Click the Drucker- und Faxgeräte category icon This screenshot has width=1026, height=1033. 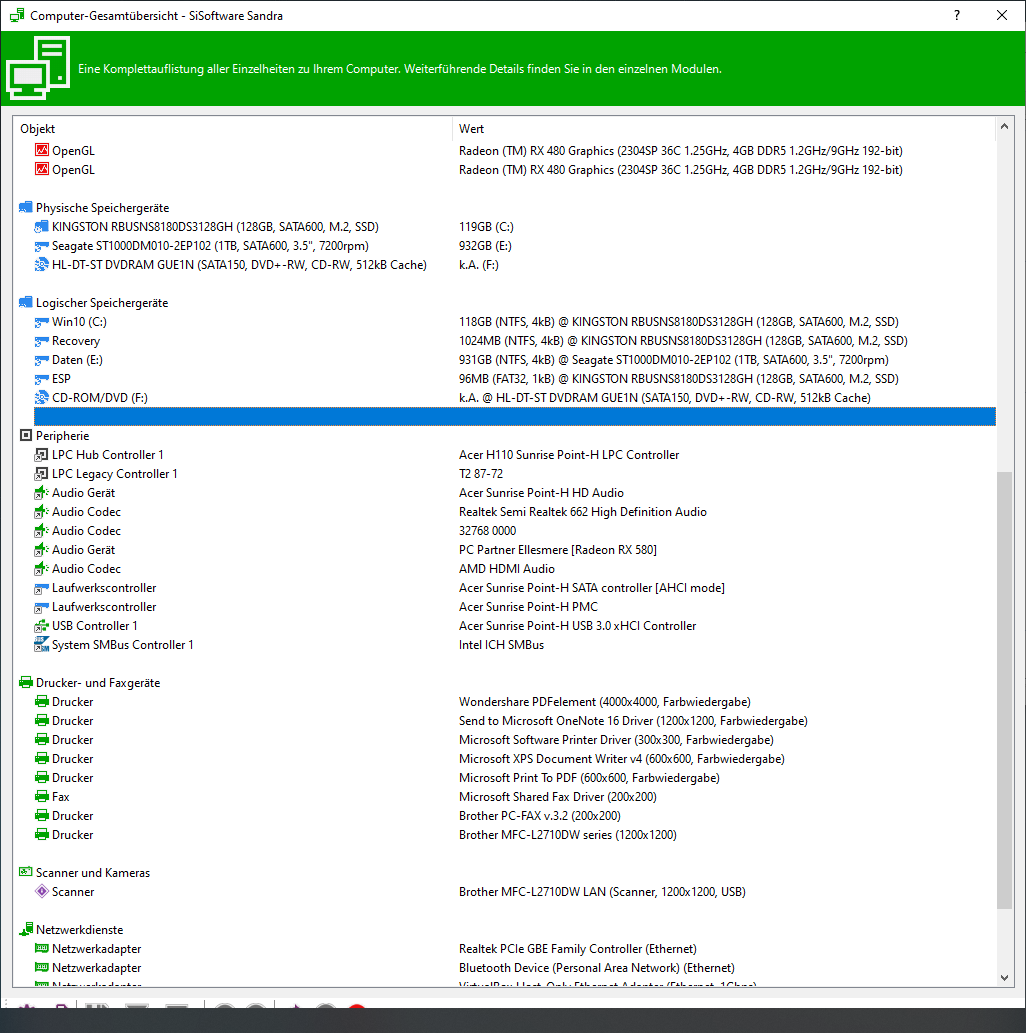tap(26, 683)
